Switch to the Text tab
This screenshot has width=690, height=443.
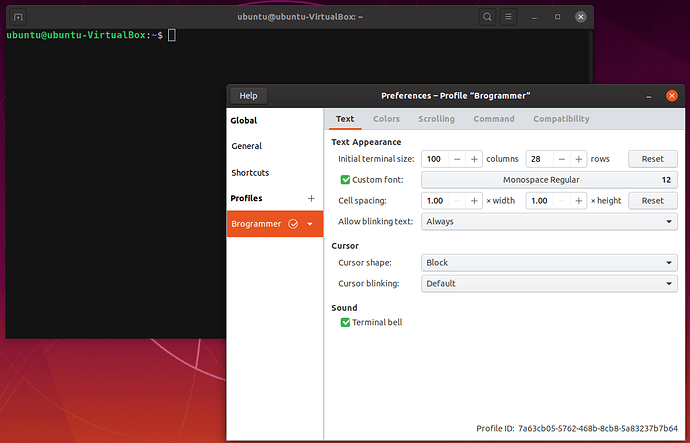tap(345, 119)
